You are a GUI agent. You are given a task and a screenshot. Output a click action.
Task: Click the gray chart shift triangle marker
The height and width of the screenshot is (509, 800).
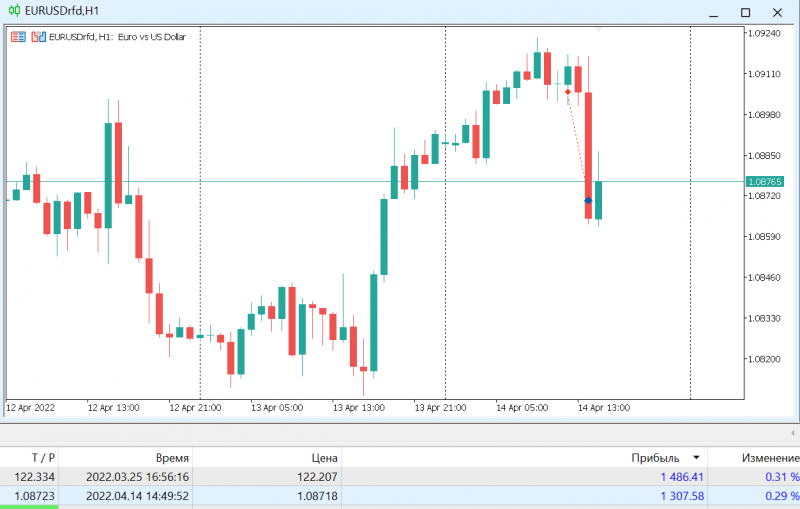pos(598,30)
